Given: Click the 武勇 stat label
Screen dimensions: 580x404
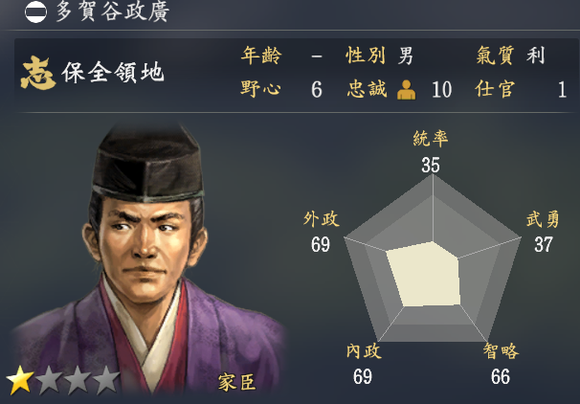Looking at the screenshot, I should tap(543, 219).
